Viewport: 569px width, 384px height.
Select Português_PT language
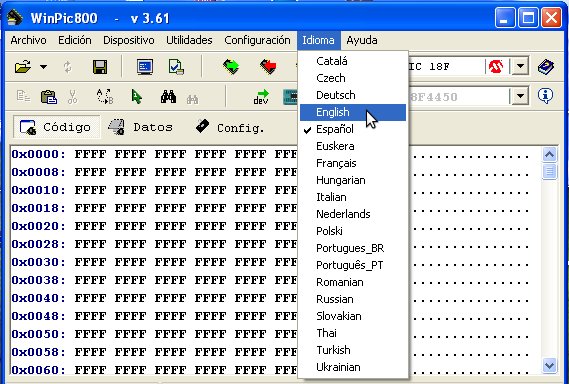click(353, 265)
